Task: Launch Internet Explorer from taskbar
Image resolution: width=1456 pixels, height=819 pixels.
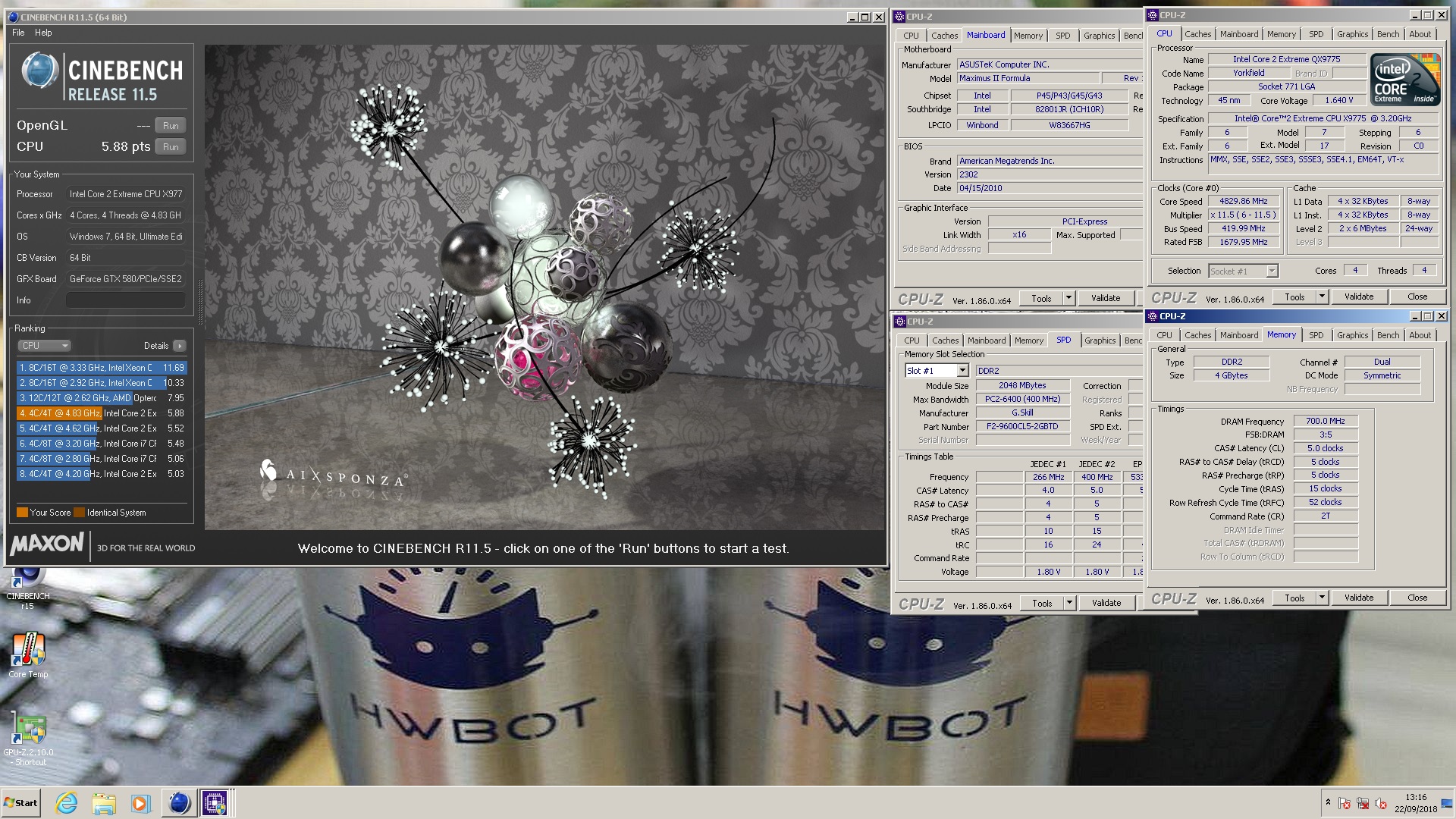Action: (x=67, y=802)
